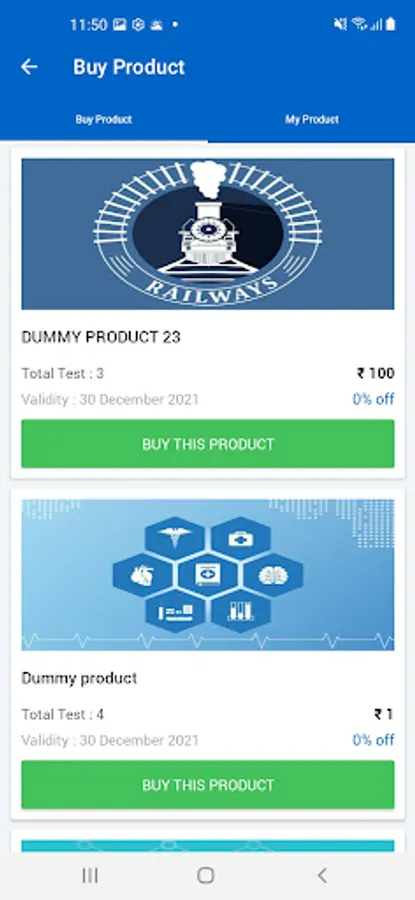The width and height of the screenshot is (415, 900).
Task: Tap the back arrow icon
Action: click(29, 67)
